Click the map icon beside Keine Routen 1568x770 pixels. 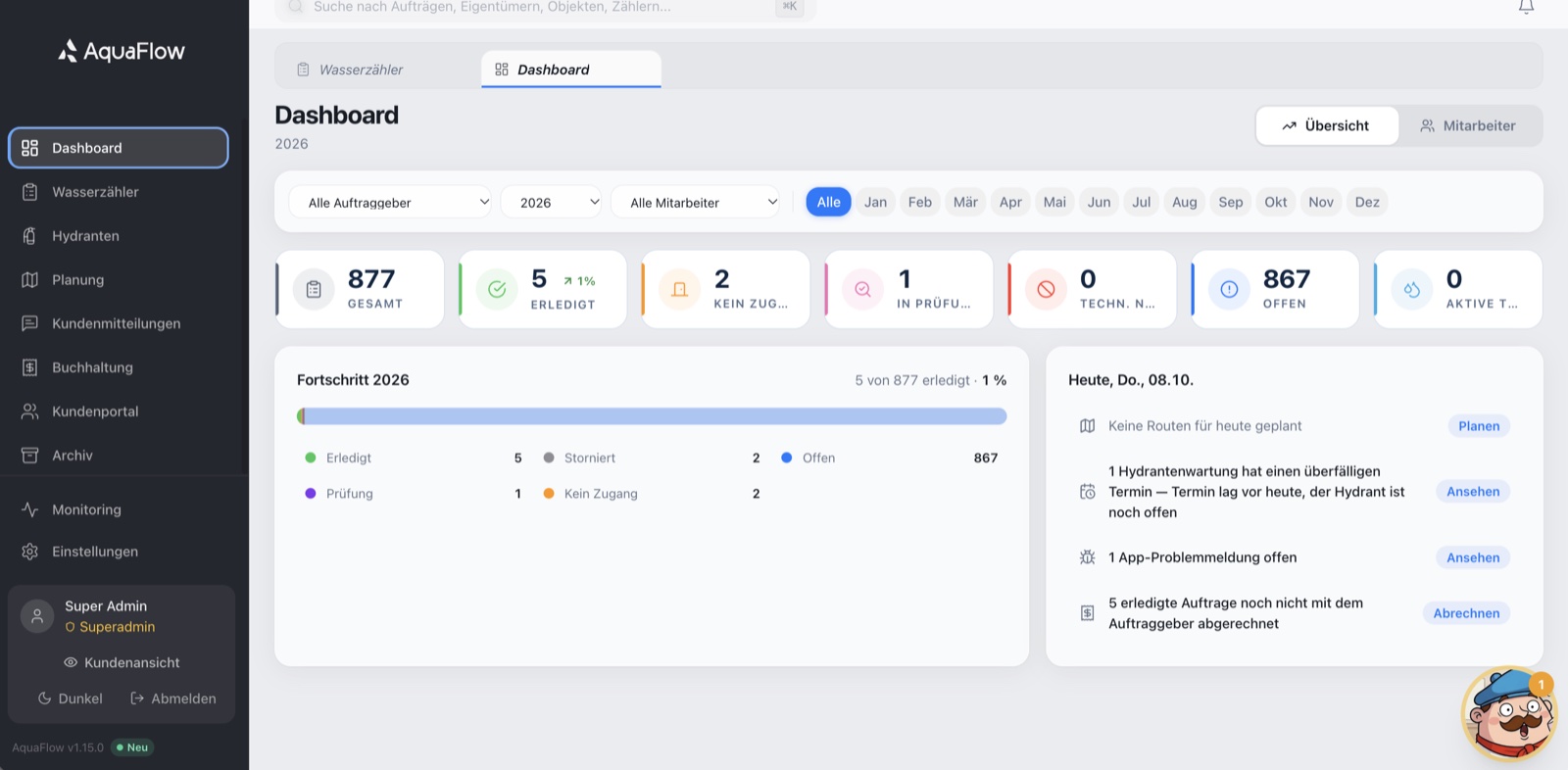point(1087,426)
